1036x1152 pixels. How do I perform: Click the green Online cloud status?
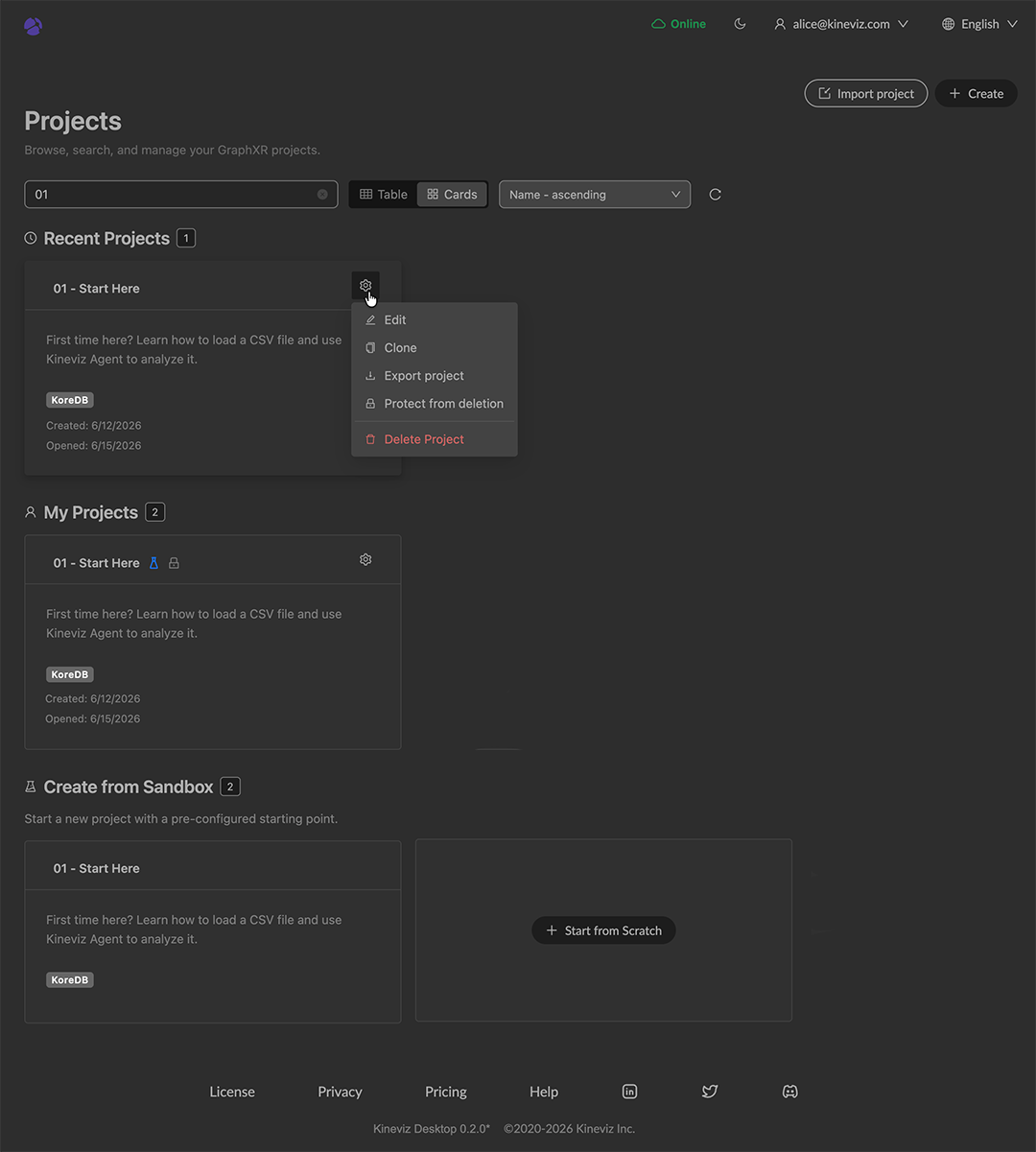(678, 24)
